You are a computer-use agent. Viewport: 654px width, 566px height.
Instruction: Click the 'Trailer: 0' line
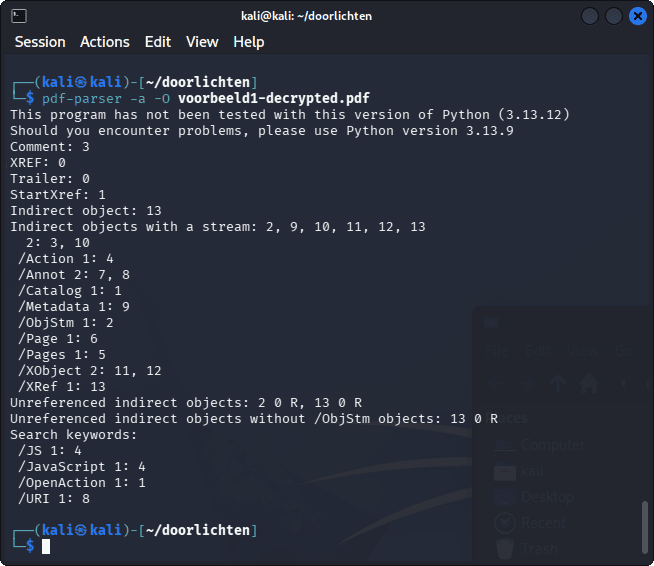pos(50,179)
